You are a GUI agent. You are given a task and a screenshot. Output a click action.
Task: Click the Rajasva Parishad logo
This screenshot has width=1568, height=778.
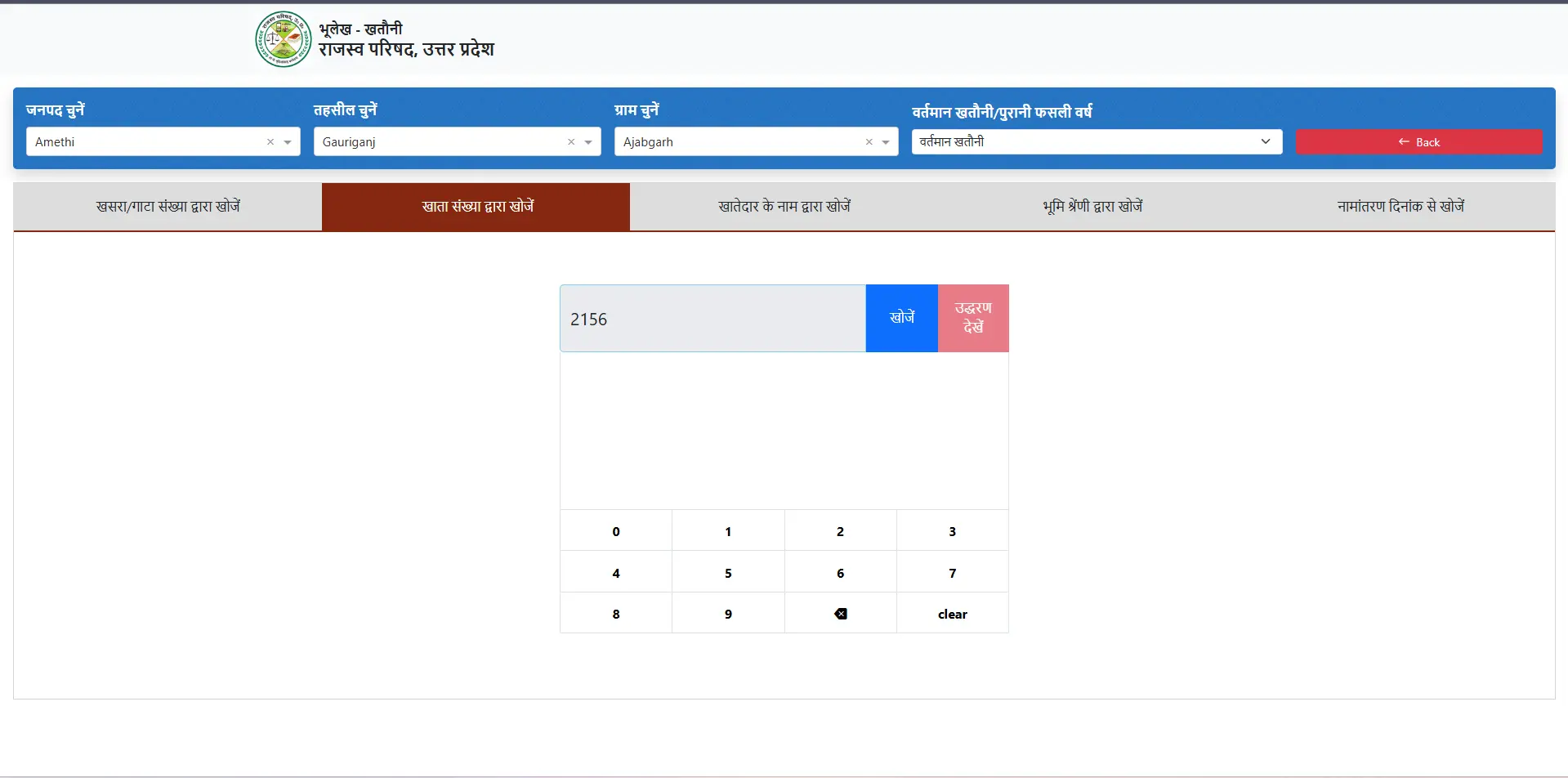pyautogui.click(x=283, y=38)
